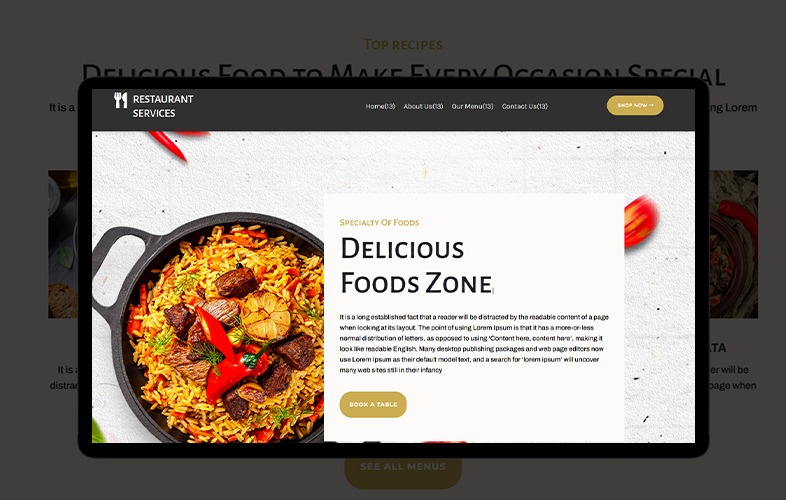Open the right dish thumbnail with red pepper
The height and width of the screenshot is (500, 786).
point(733,244)
